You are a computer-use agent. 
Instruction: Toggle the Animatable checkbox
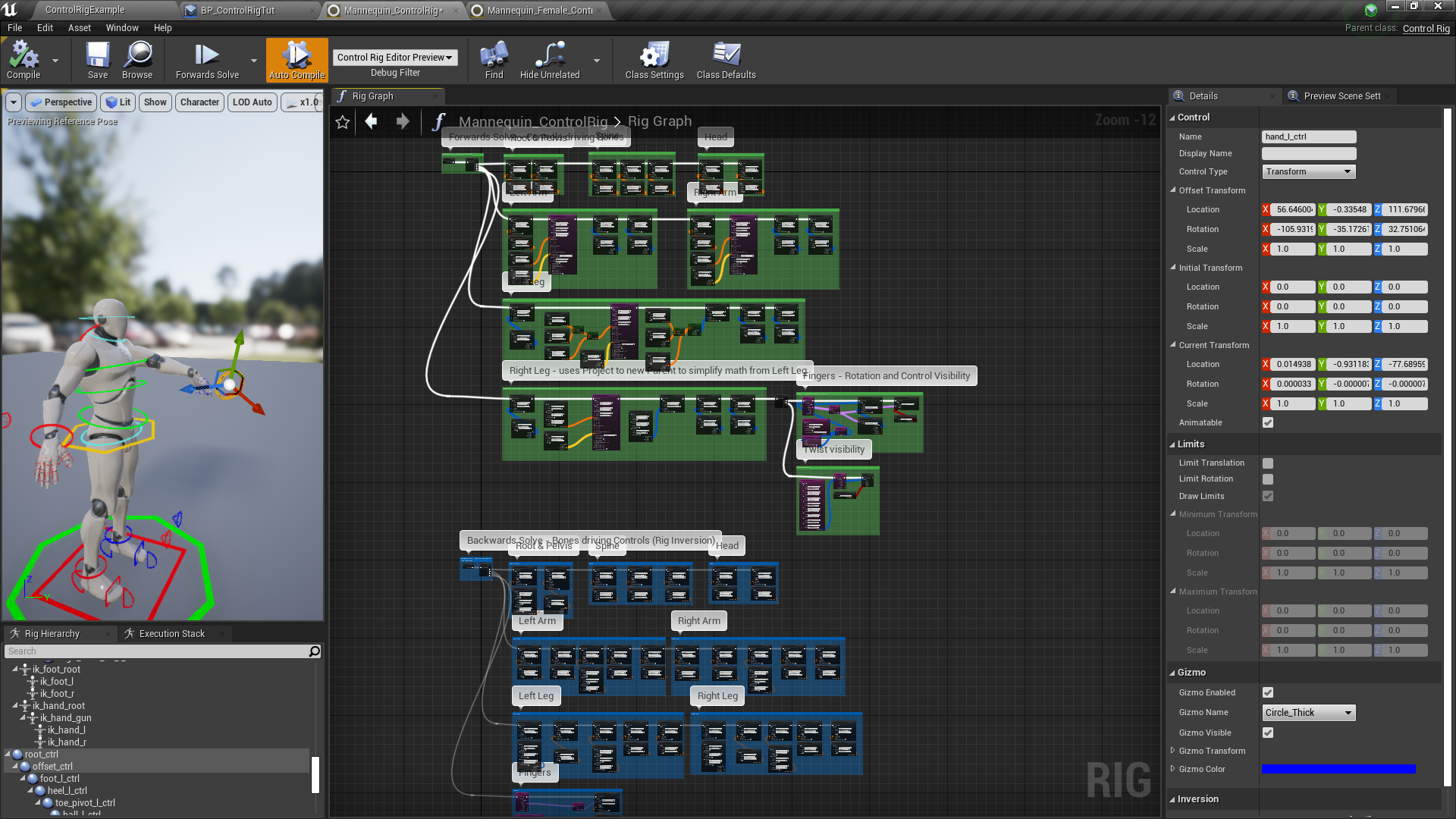coord(1268,423)
